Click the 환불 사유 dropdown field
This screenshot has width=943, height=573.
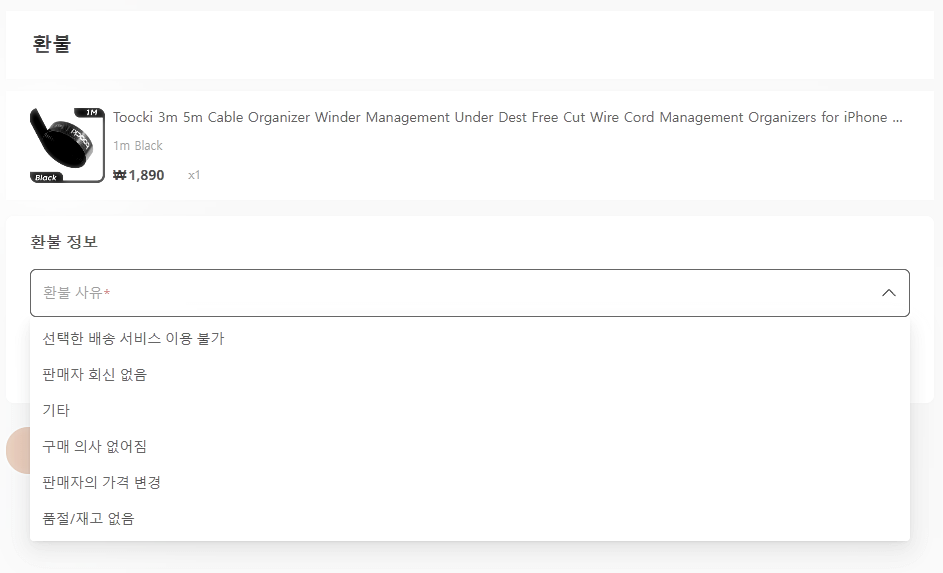click(x=470, y=293)
